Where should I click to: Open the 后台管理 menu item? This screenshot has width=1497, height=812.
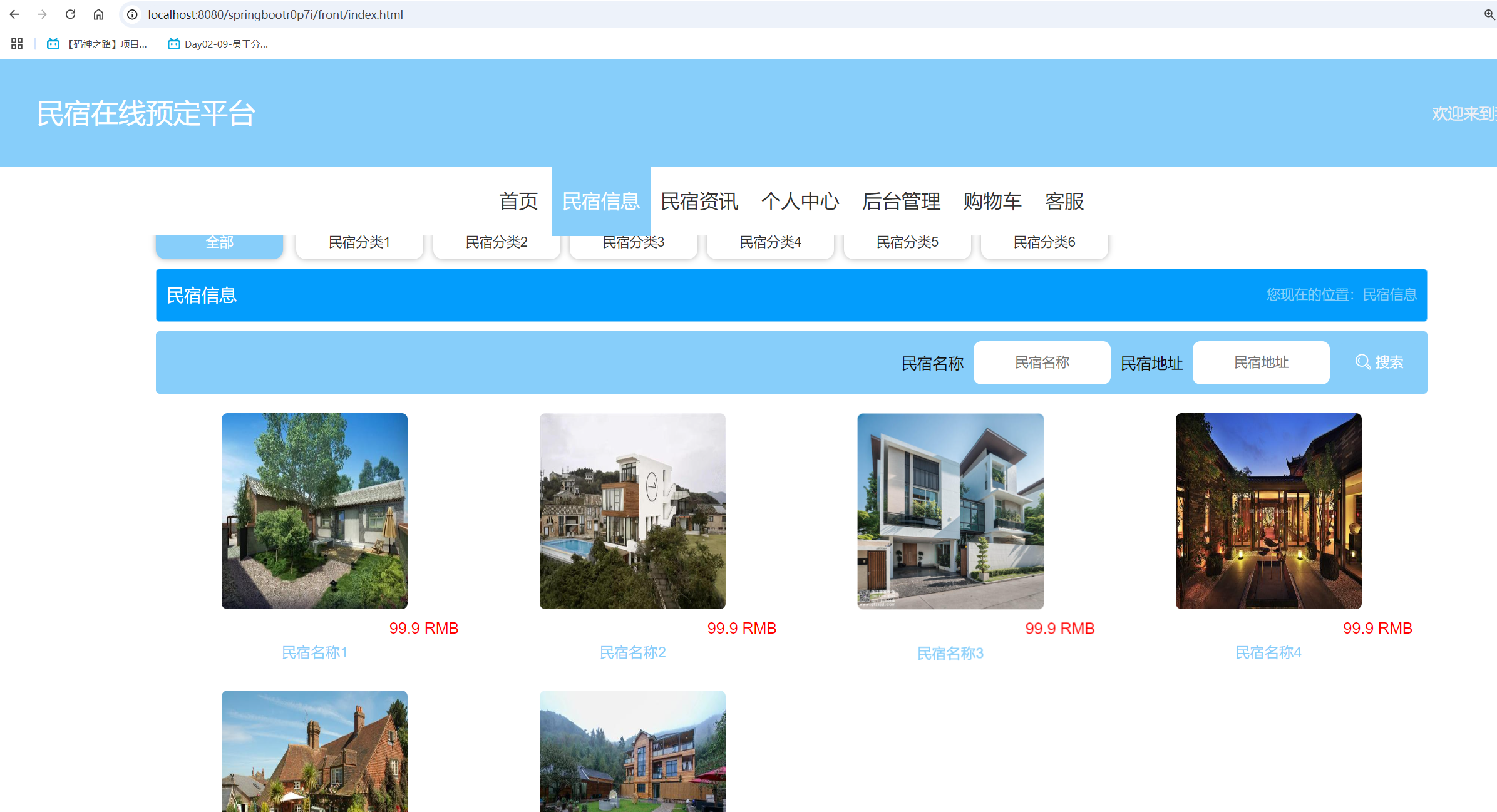900,202
